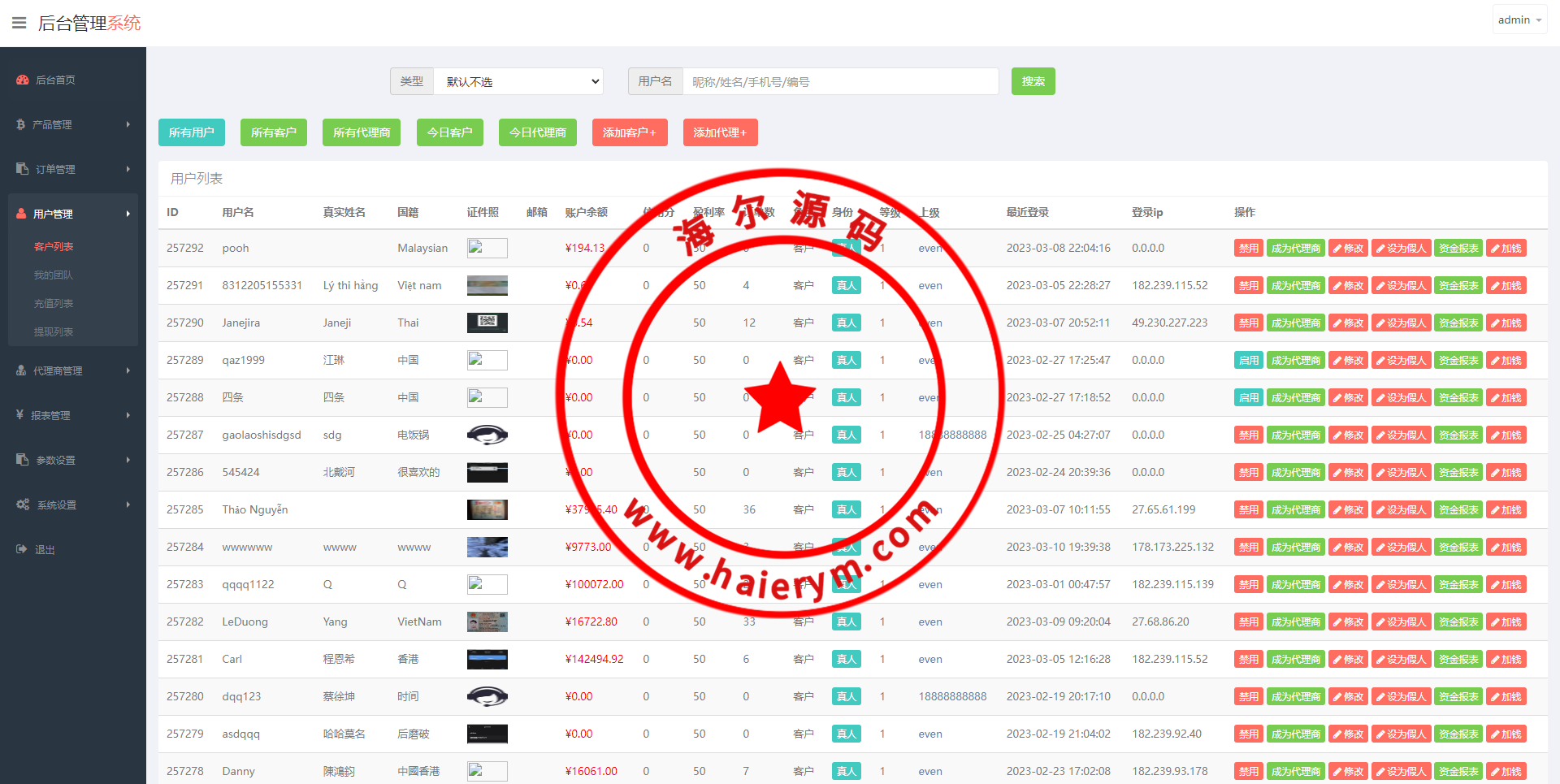1560x784 pixels.
Task: Click the green 搜索 button
Action: click(1033, 81)
